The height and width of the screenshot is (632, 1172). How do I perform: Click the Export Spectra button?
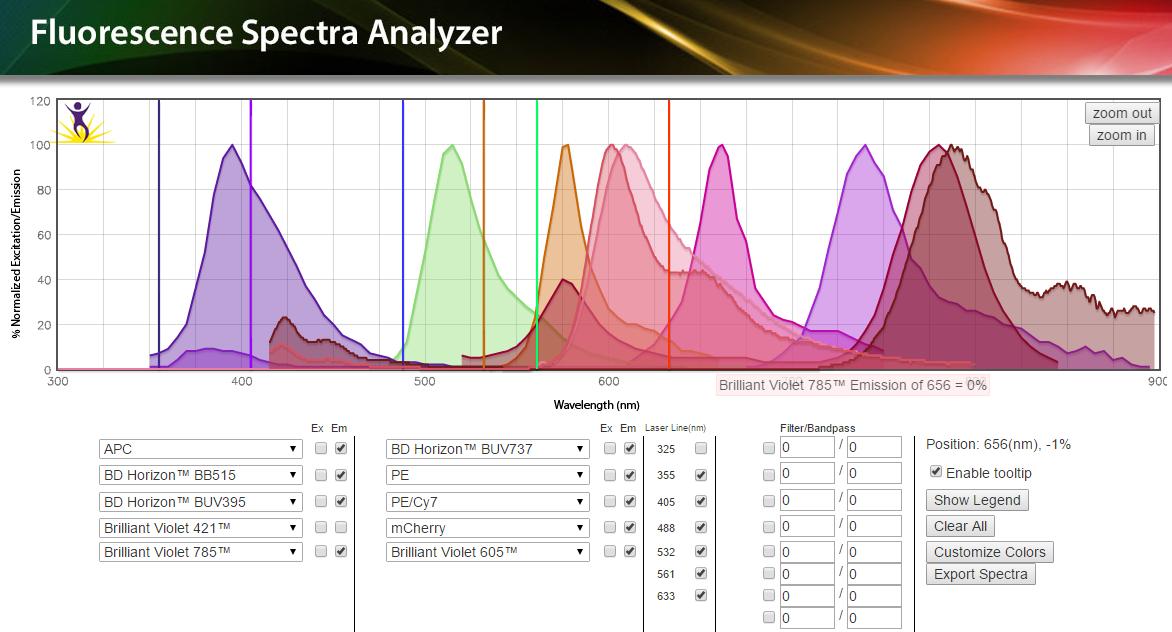click(x=980, y=574)
